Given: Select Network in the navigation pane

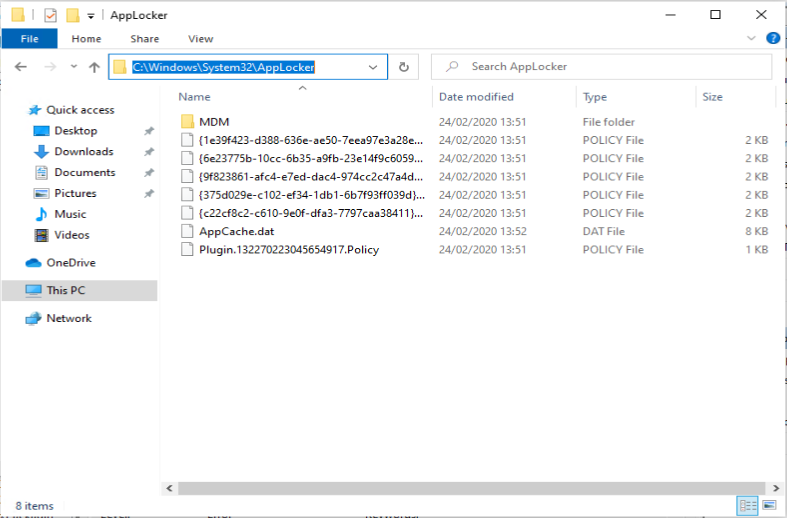Looking at the screenshot, I should click(69, 318).
